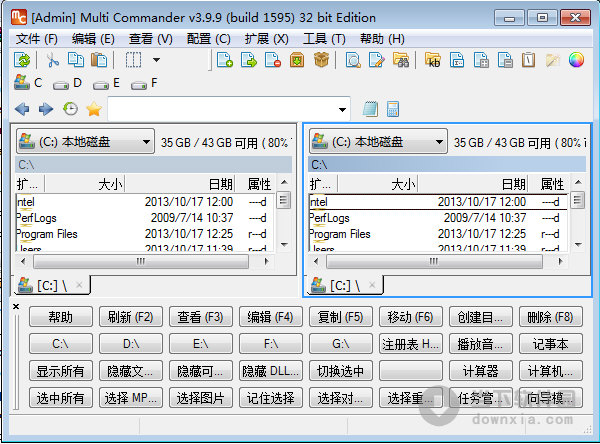Click the refresh icon at toolbar start

pos(22,61)
